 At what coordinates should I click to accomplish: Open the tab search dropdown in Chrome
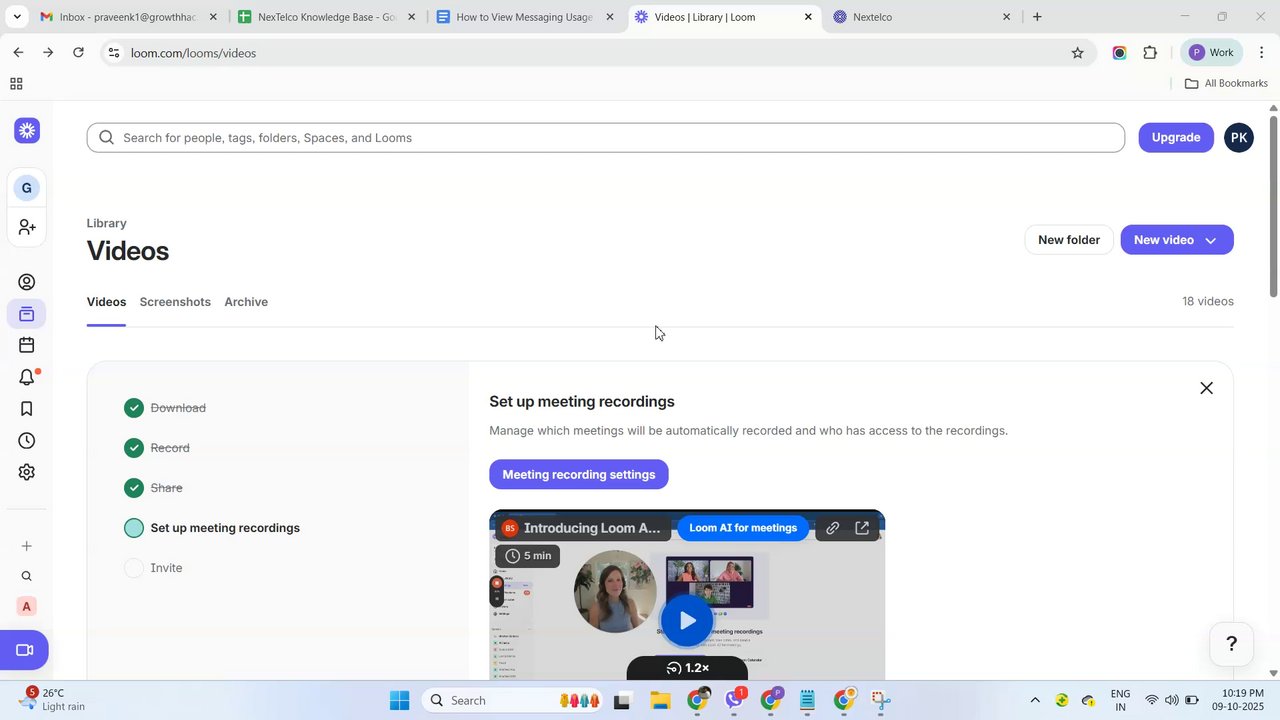click(x=17, y=17)
